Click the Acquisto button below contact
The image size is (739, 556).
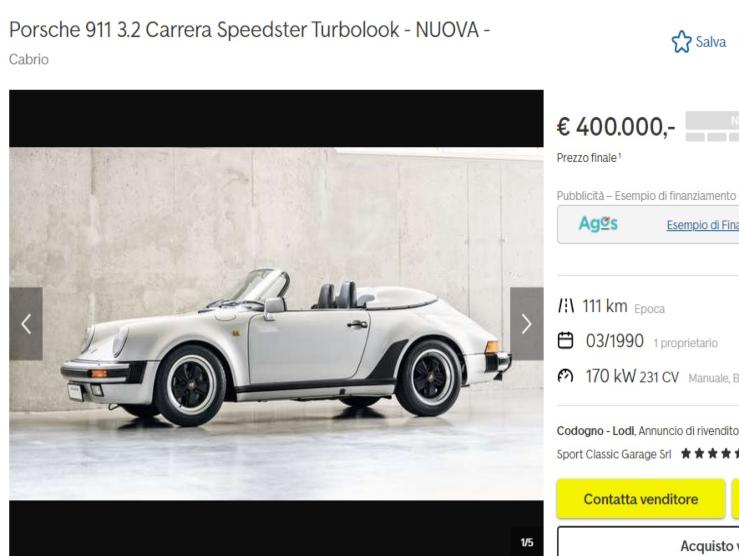[x=648, y=541]
